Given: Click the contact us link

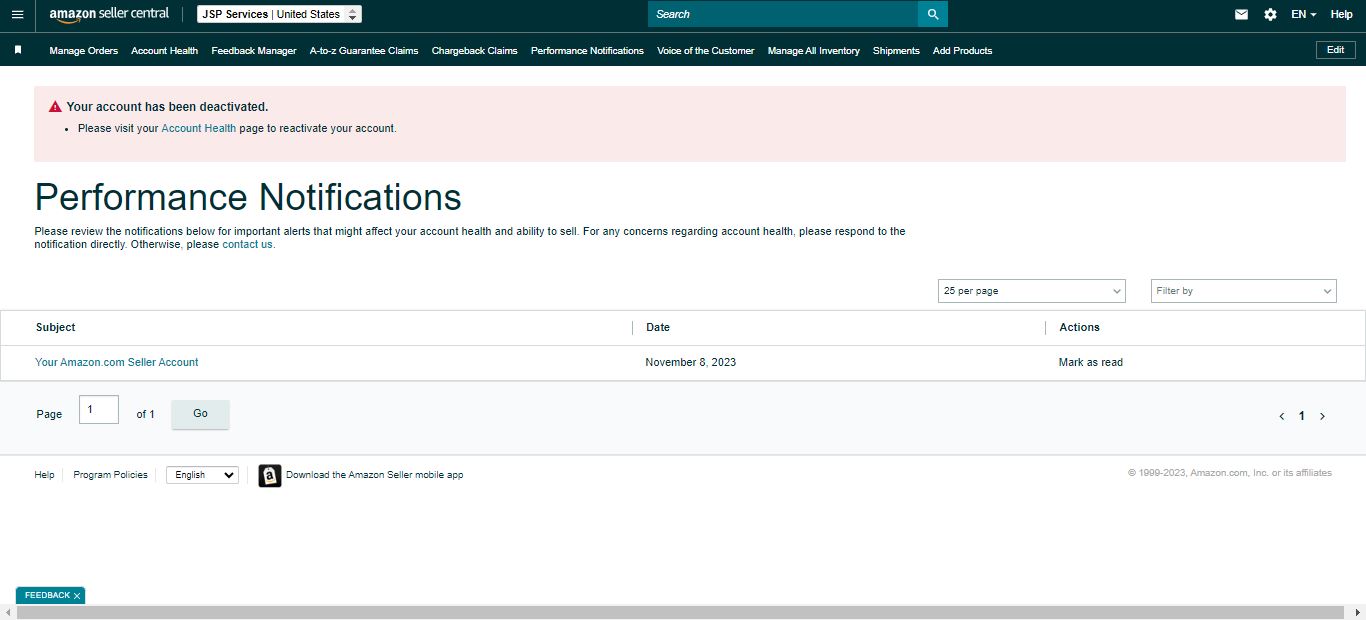Looking at the screenshot, I should pyautogui.click(x=248, y=244).
